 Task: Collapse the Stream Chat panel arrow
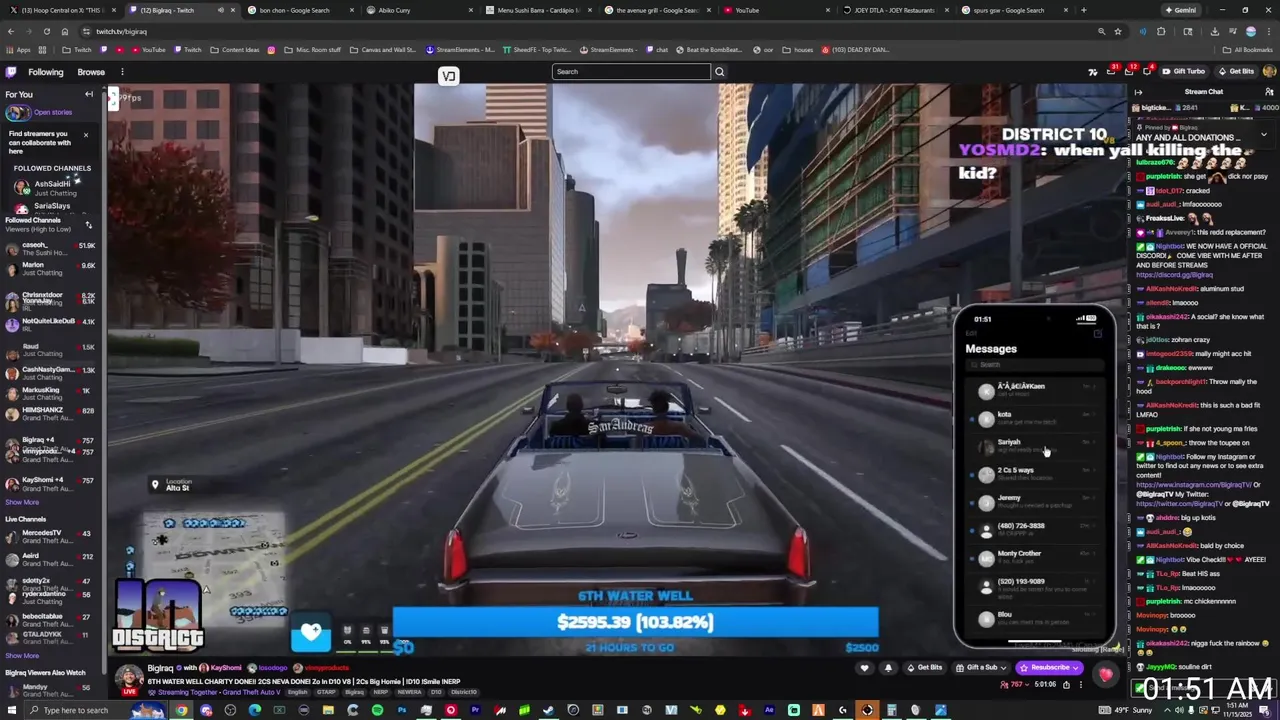1138,92
